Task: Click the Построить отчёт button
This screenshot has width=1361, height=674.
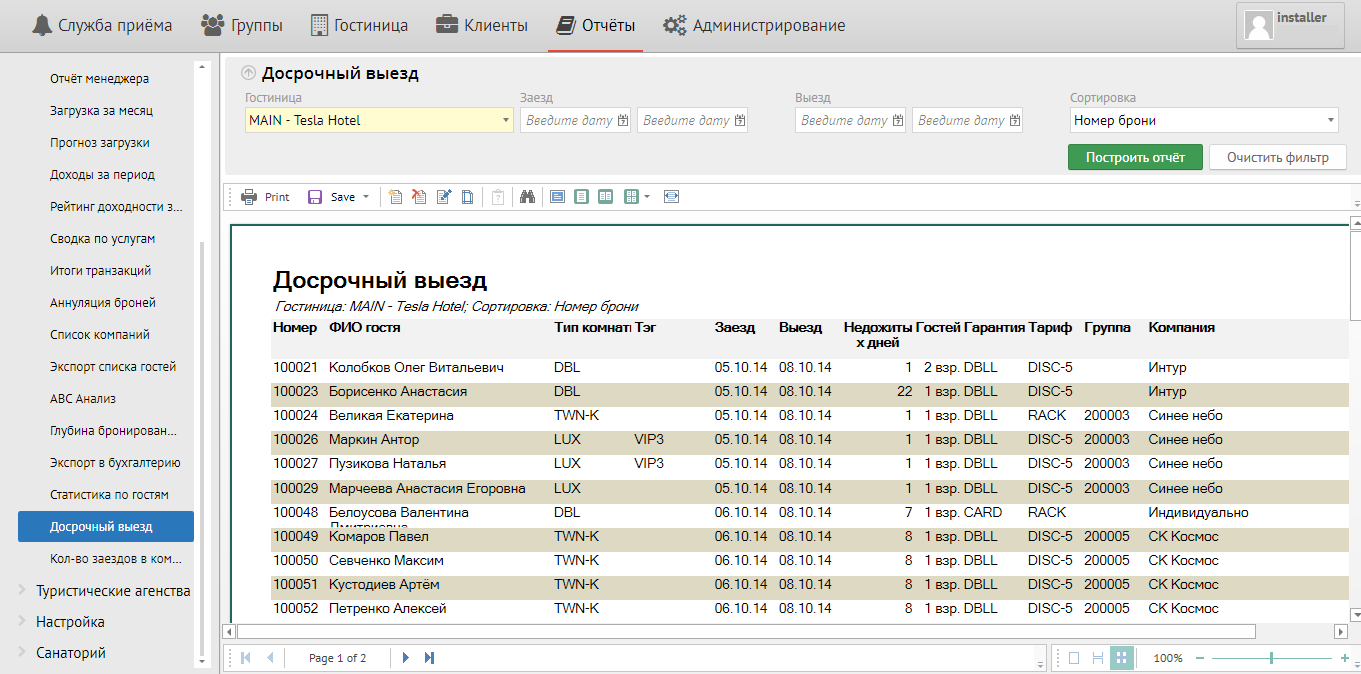Action: [1135, 157]
